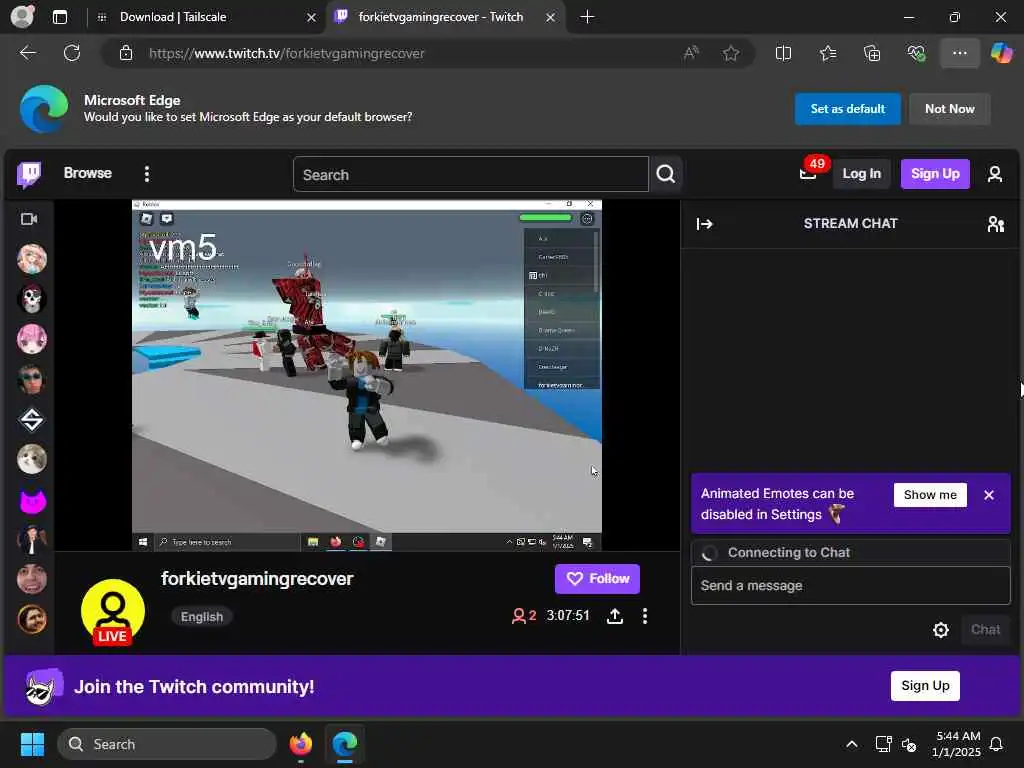Open the muted volume tray icon

click(x=908, y=744)
